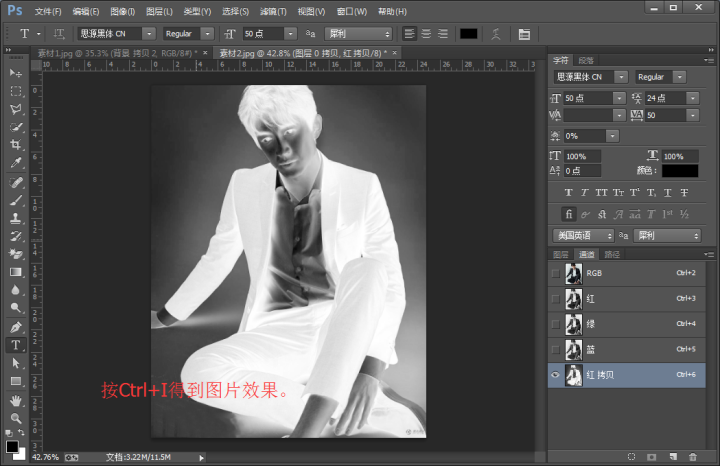
Task: Hide the 红 拷贝 channel eye
Action: coord(556,374)
